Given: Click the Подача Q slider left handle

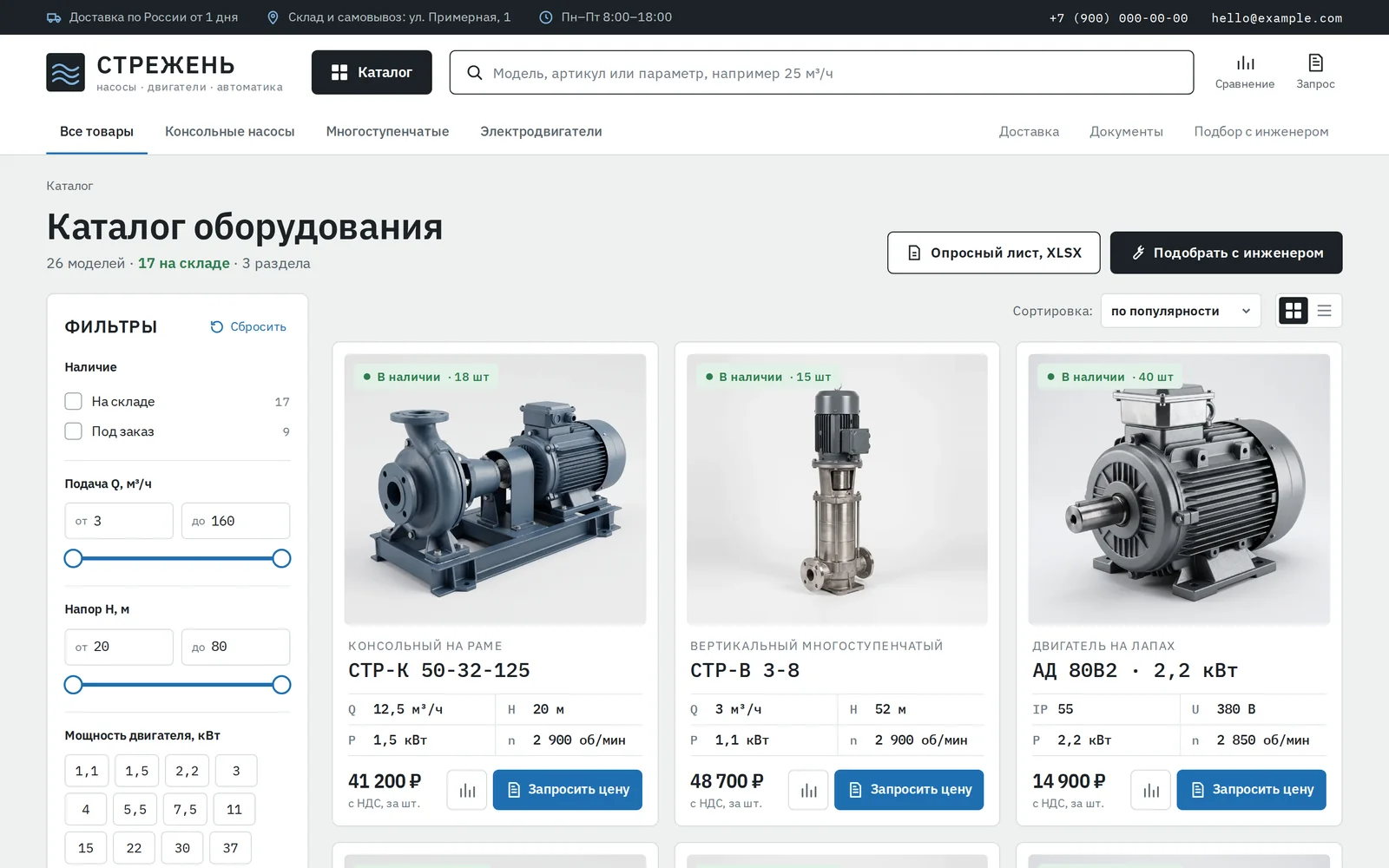Looking at the screenshot, I should 74,558.
